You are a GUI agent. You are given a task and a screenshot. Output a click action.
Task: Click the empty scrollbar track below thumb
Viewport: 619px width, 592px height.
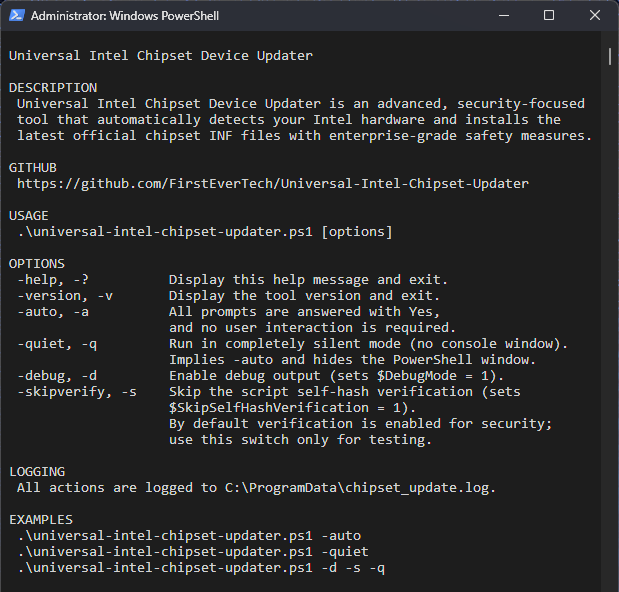tap(610, 350)
